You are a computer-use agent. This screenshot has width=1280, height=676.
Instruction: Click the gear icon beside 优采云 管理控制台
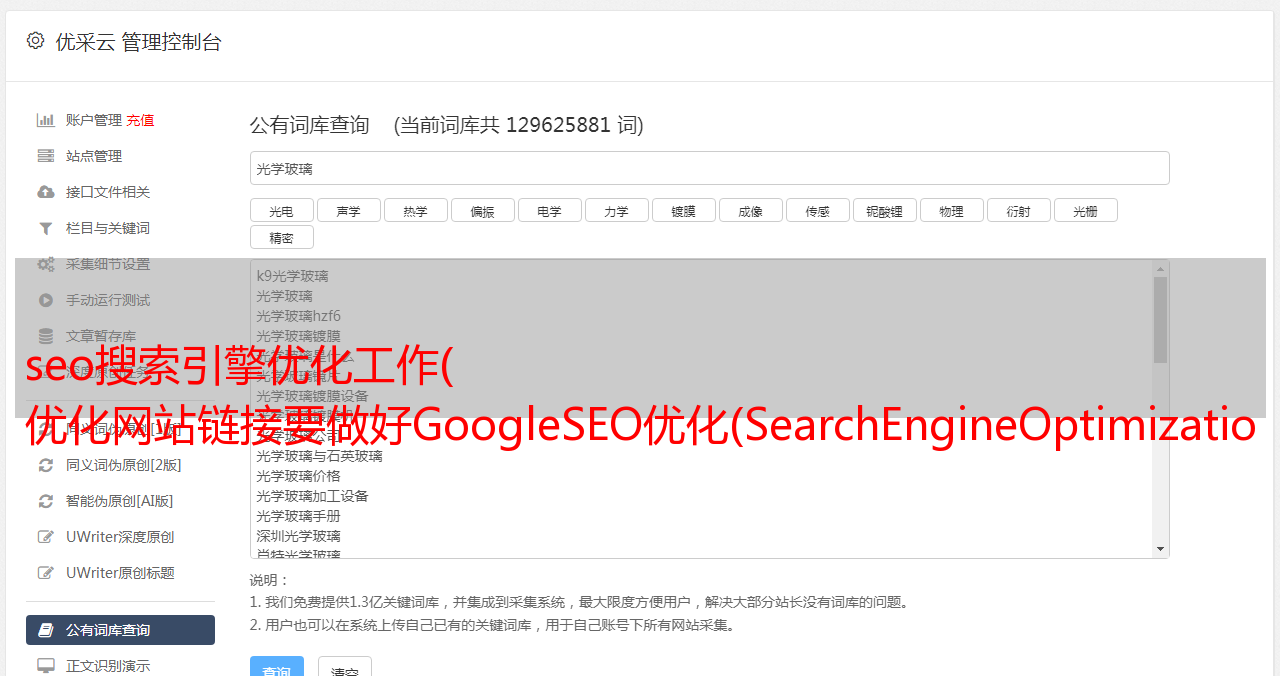(35, 41)
